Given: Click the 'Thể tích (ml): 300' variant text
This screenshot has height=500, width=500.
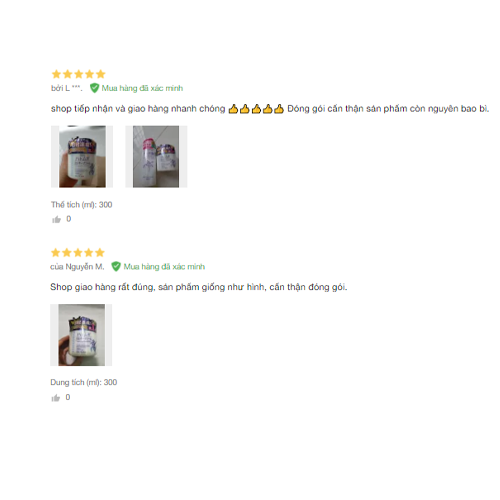Looking at the screenshot, I should click(x=82, y=205).
